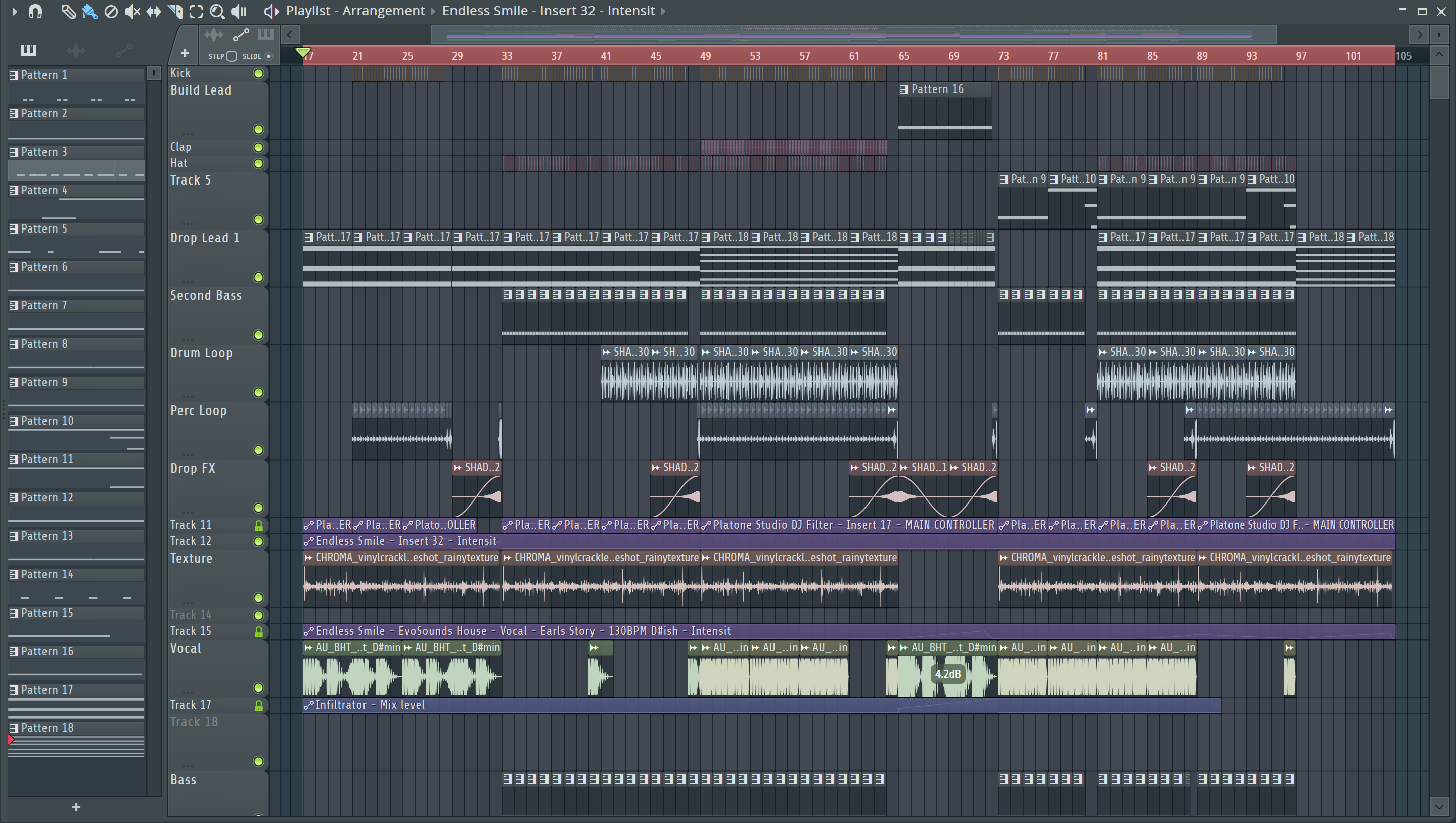Select the Zoom magnifier tool
Image resolution: width=1456 pixels, height=823 pixels.
[216, 11]
